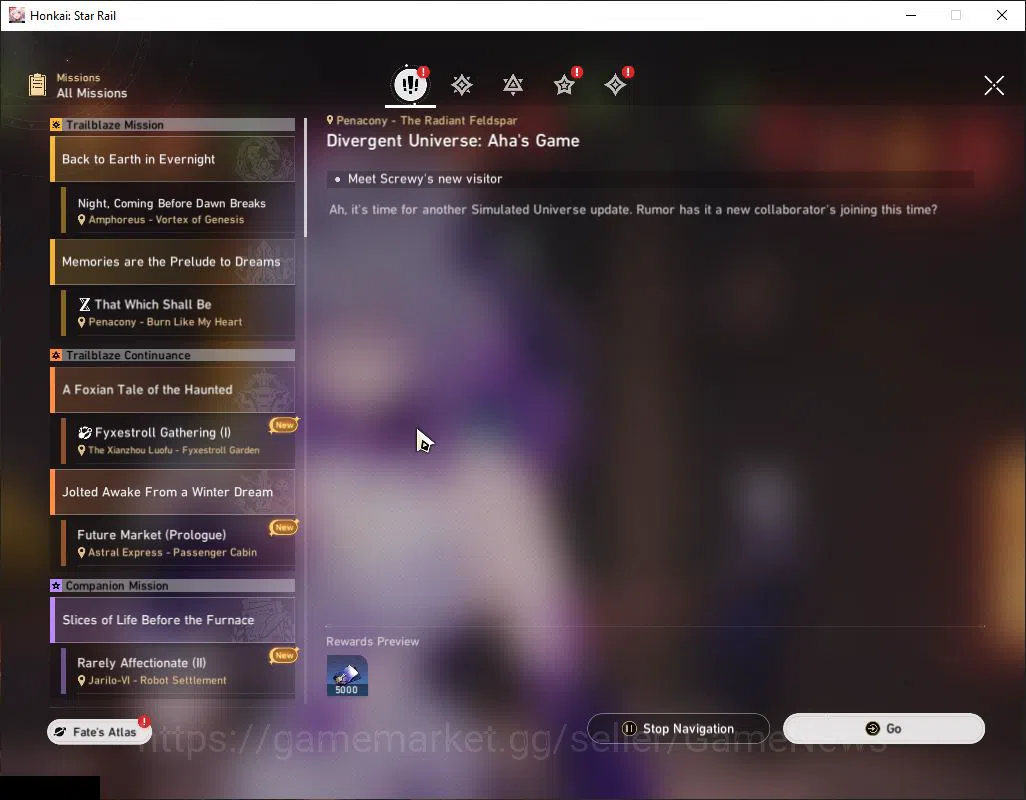Switch to the Trailblaze Mission filter icon
This screenshot has height=800, width=1026.
coord(461,84)
